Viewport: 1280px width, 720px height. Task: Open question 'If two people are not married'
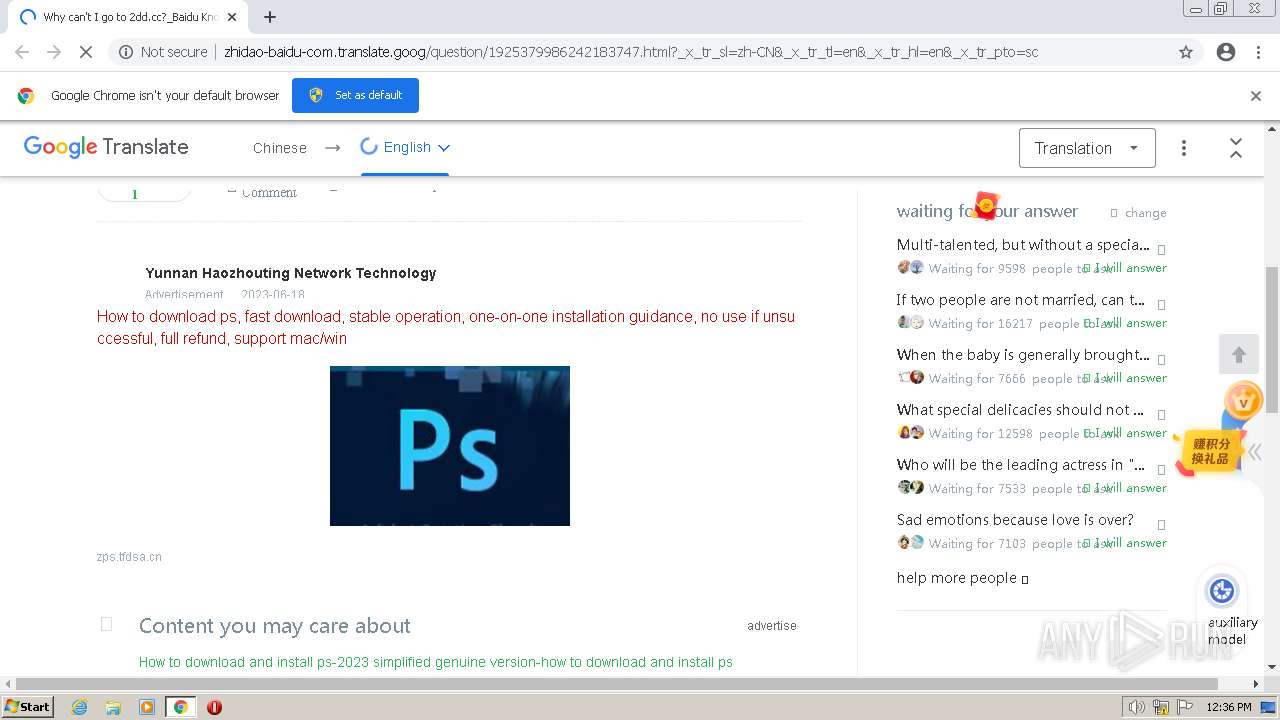1021,300
